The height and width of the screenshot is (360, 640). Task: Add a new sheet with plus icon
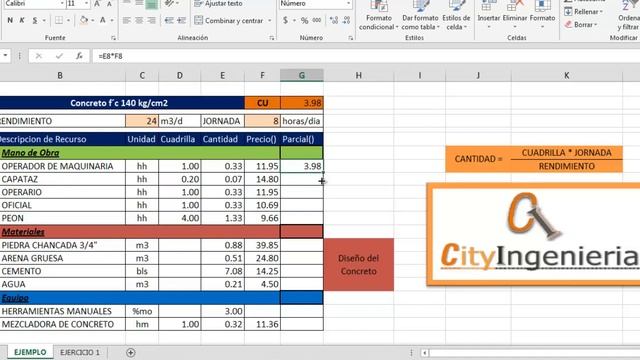click(131, 353)
